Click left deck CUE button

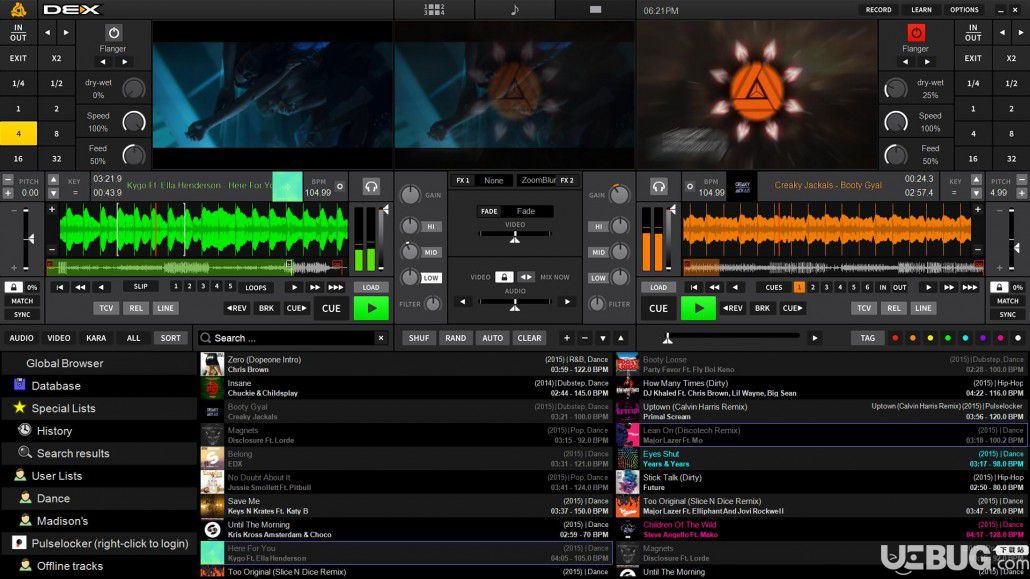click(x=331, y=308)
